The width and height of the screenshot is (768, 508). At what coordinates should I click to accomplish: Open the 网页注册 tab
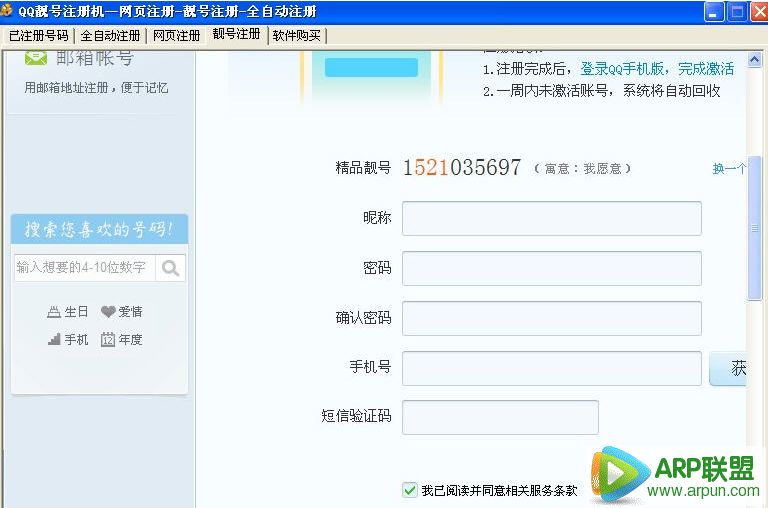176,36
